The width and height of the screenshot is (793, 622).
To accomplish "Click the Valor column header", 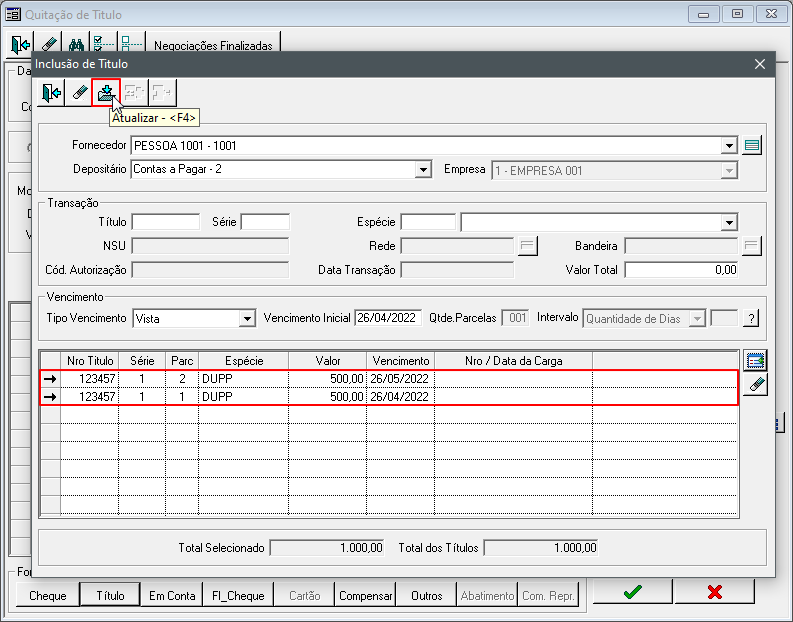I will [328, 361].
